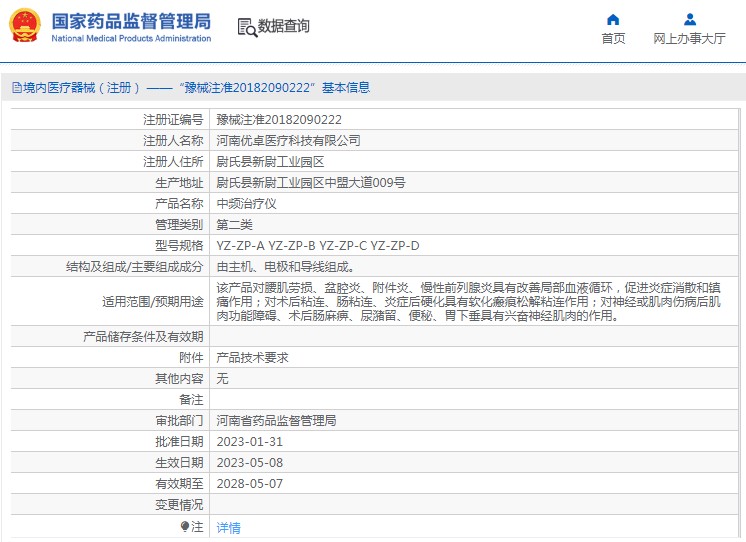Select 河南省药品监督管理局 approval department
This screenshot has height=542, width=746.
pyautogui.click(x=276, y=420)
